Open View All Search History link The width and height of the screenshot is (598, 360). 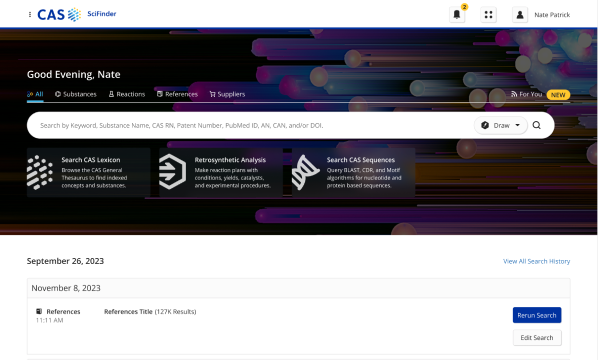tap(537, 261)
